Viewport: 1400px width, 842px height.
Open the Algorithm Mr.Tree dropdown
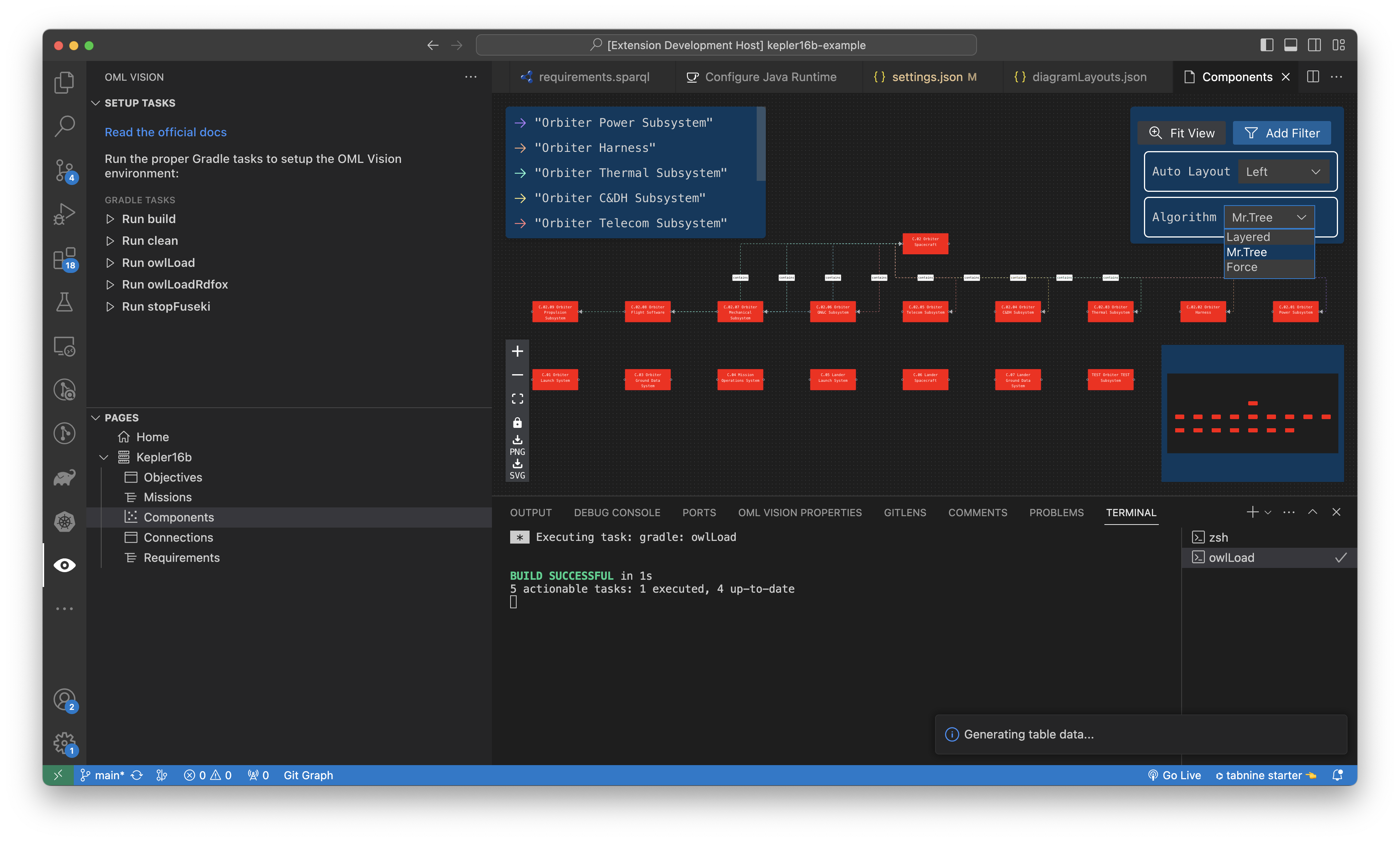point(1269,217)
